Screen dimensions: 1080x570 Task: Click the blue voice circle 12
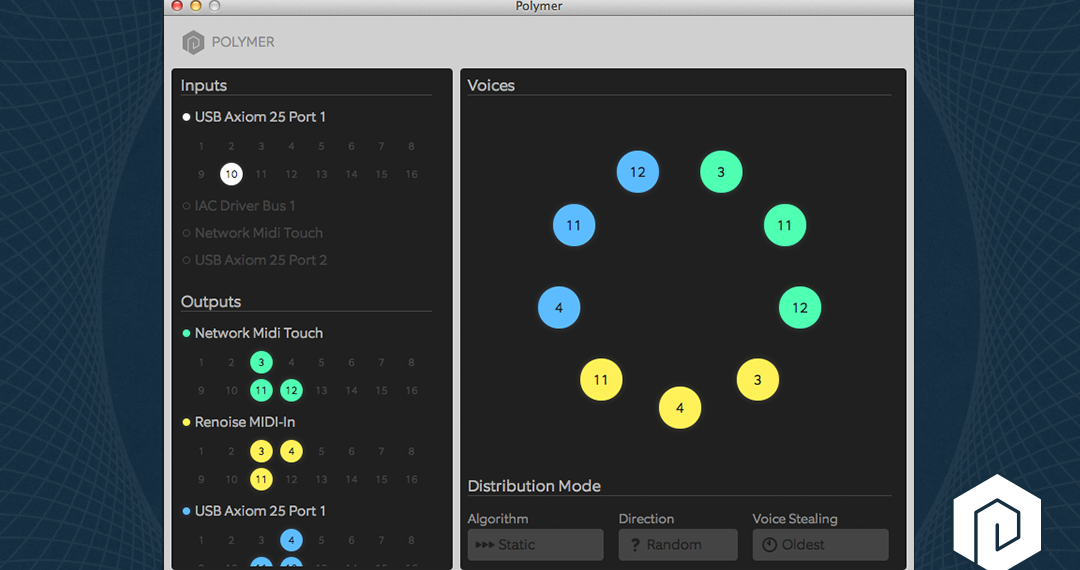click(x=638, y=172)
